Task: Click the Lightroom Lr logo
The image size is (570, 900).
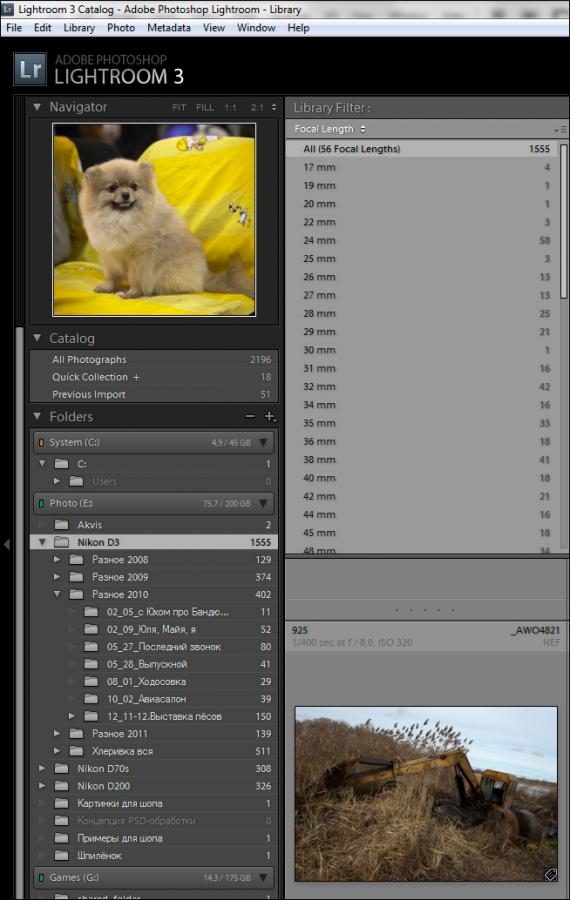Action: 30,69
